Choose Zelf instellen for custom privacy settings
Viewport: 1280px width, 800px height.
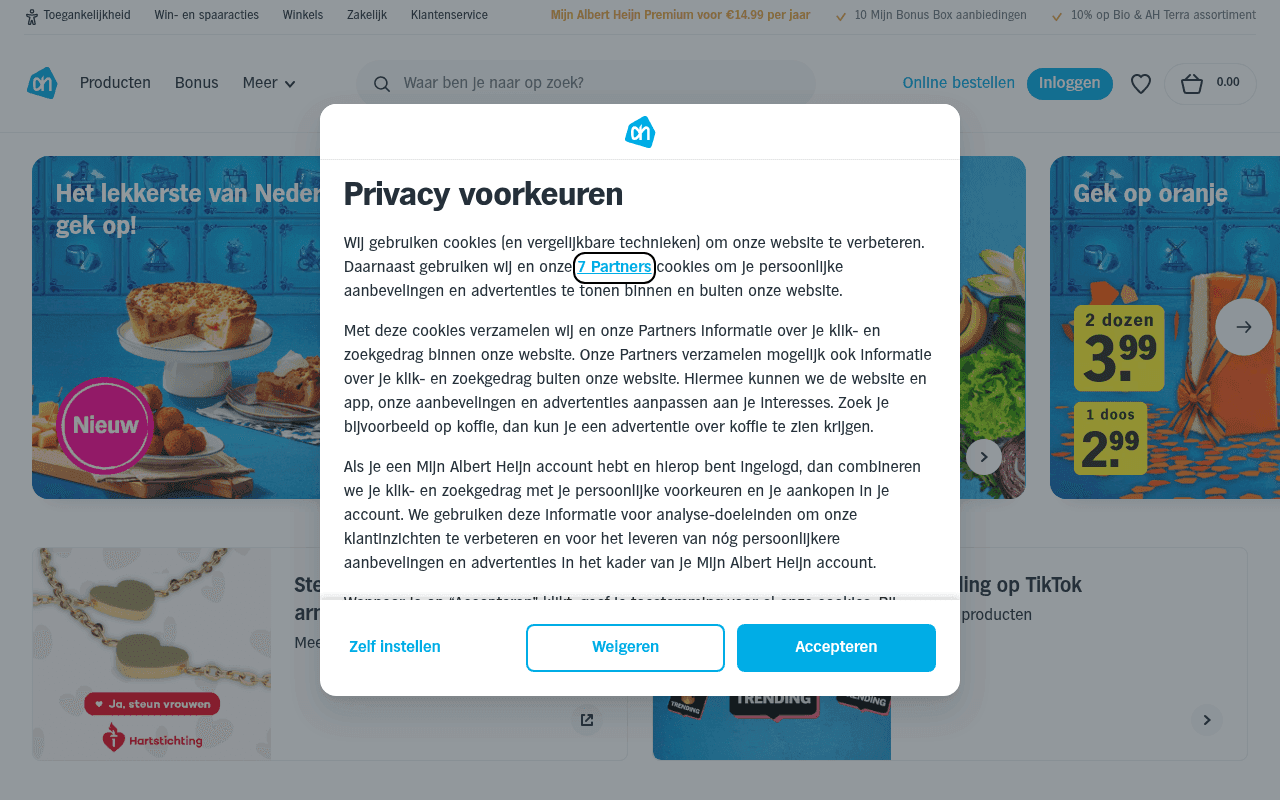coord(394,647)
